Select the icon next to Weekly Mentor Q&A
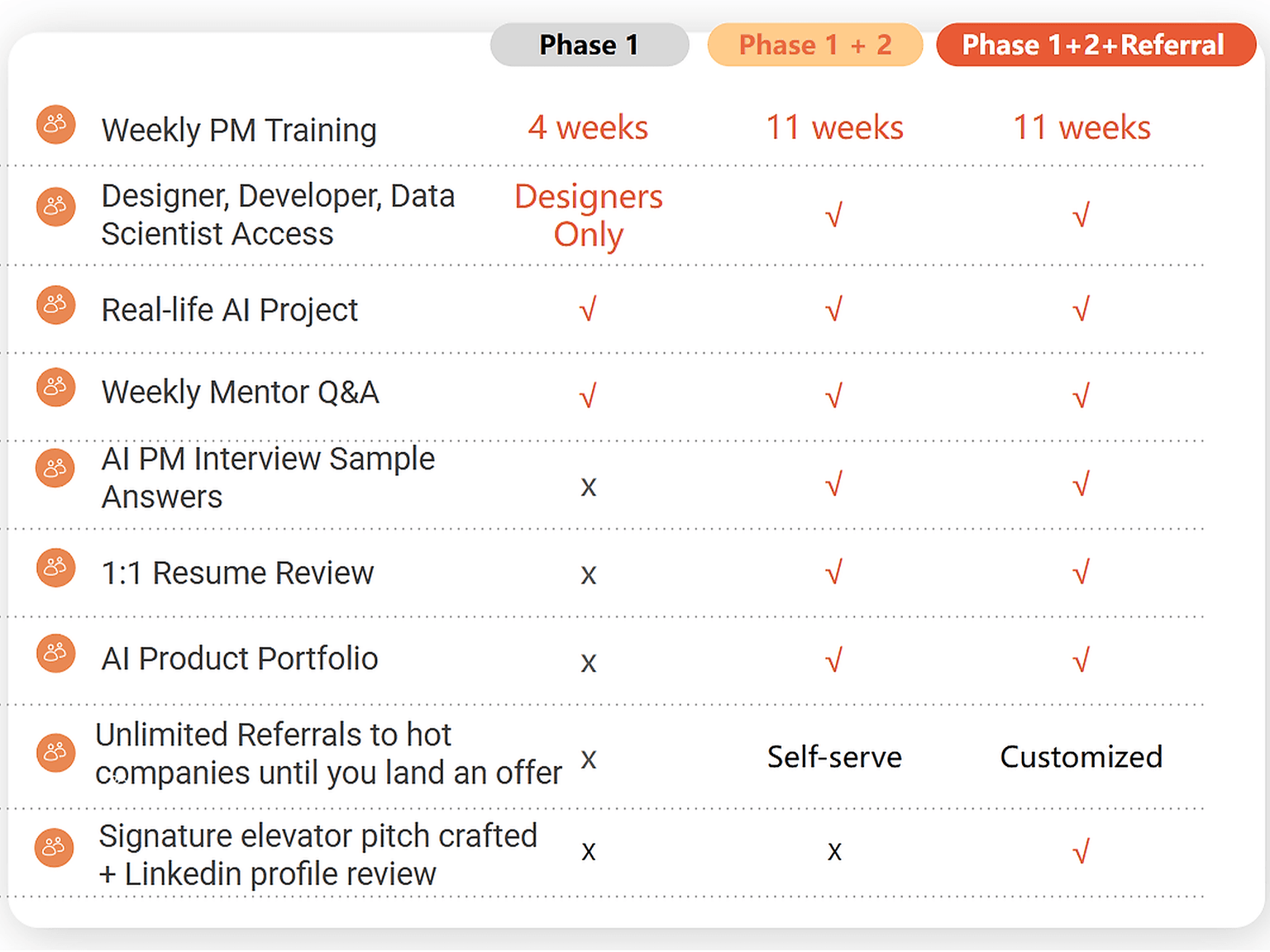1270x952 pixels. (x=55, y=387)
